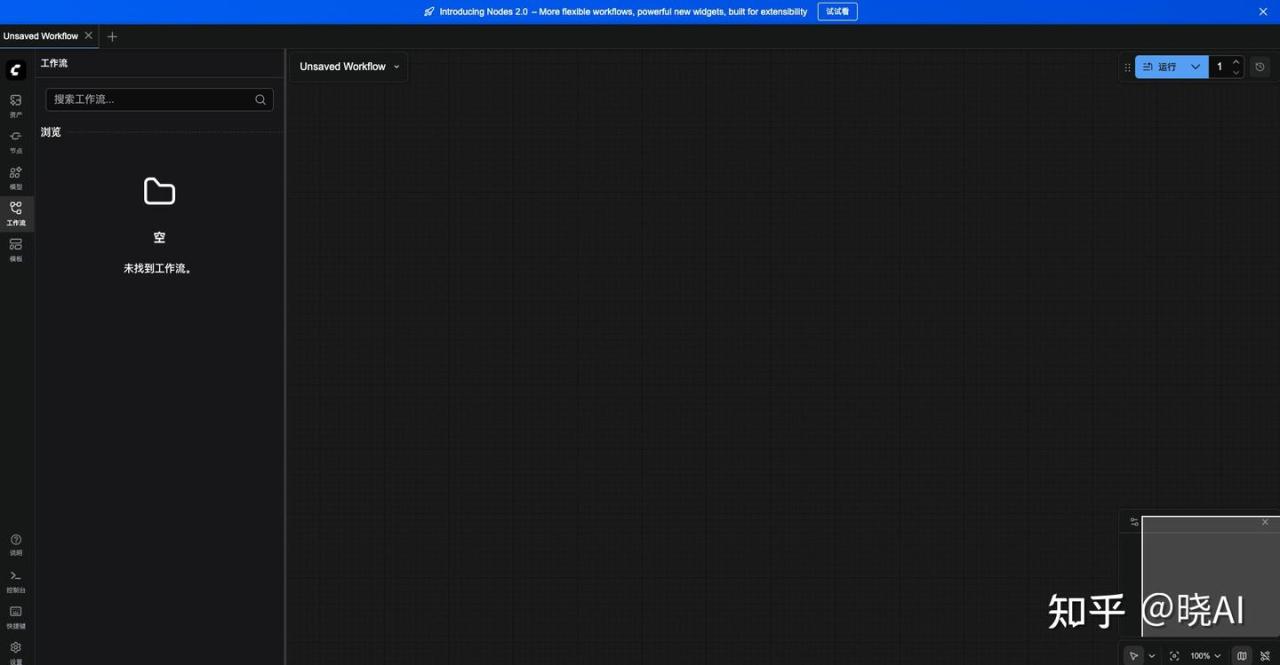
Task: Open the 快捷键 keyboard shortcuts icon
Action: (x=16, y=615)
